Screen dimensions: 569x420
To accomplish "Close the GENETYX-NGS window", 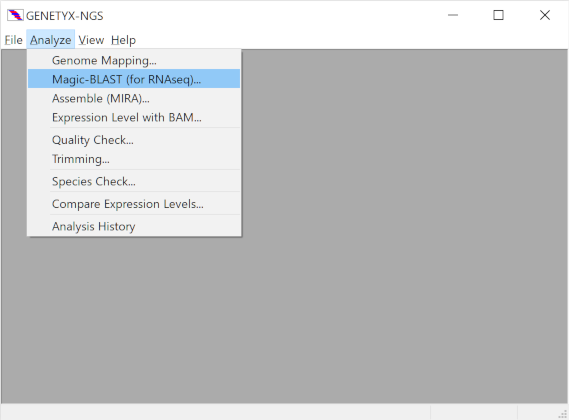I will point(544,15).
